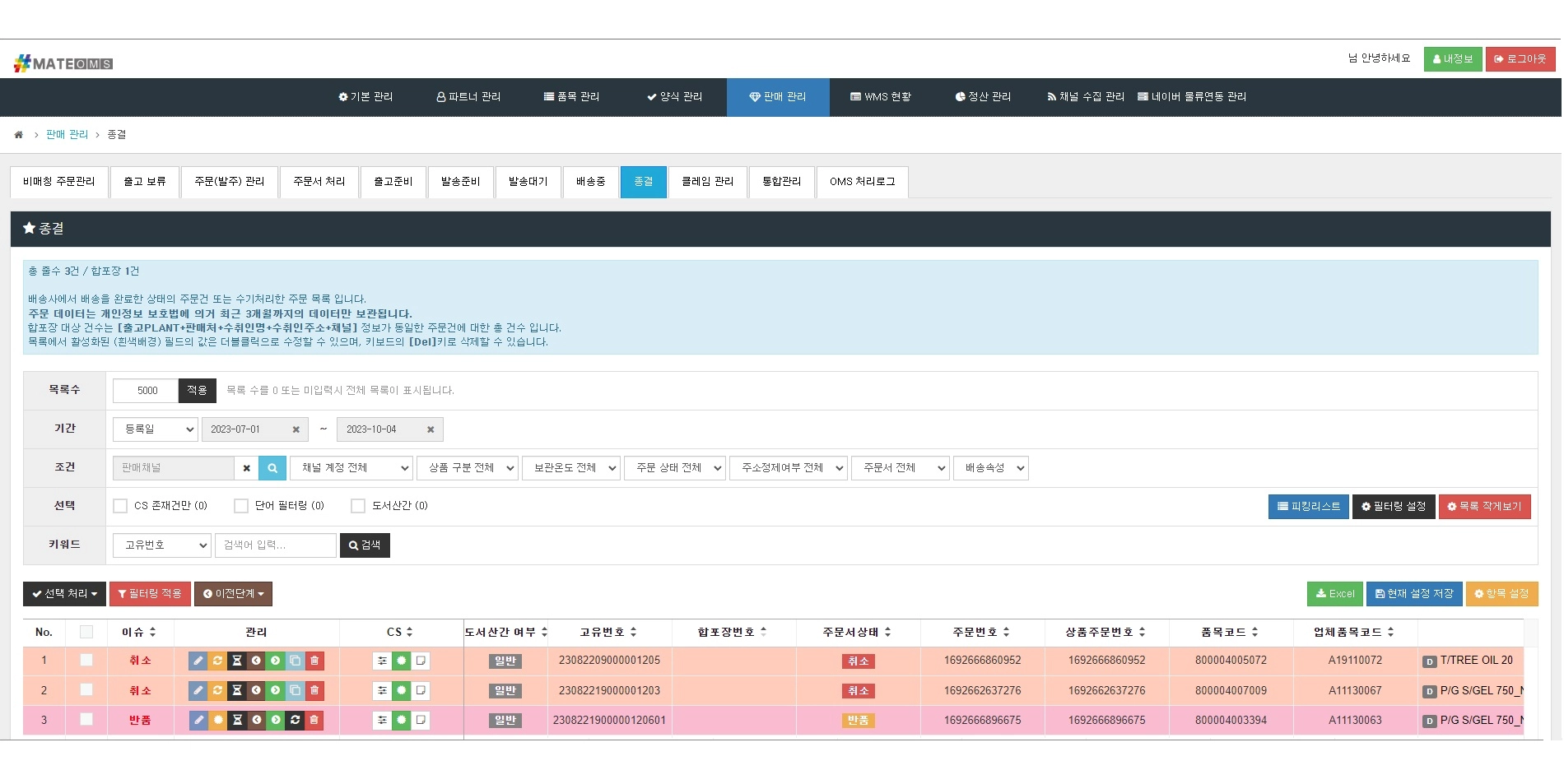Switch to the 클레임 관리 tab
Viewport: 1564px width, 784px height.
tap(708, 182)
